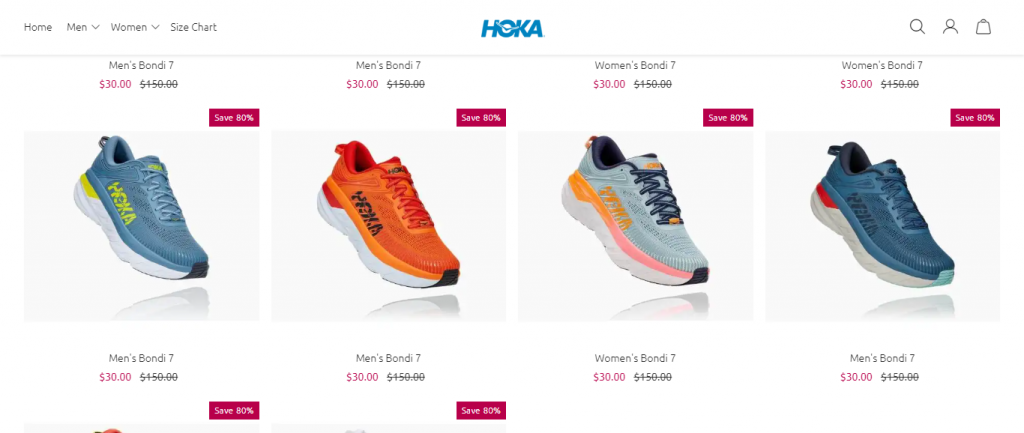Open the orange Bondi 7 shoe image

pyautogui.click(x=389, y=226)
